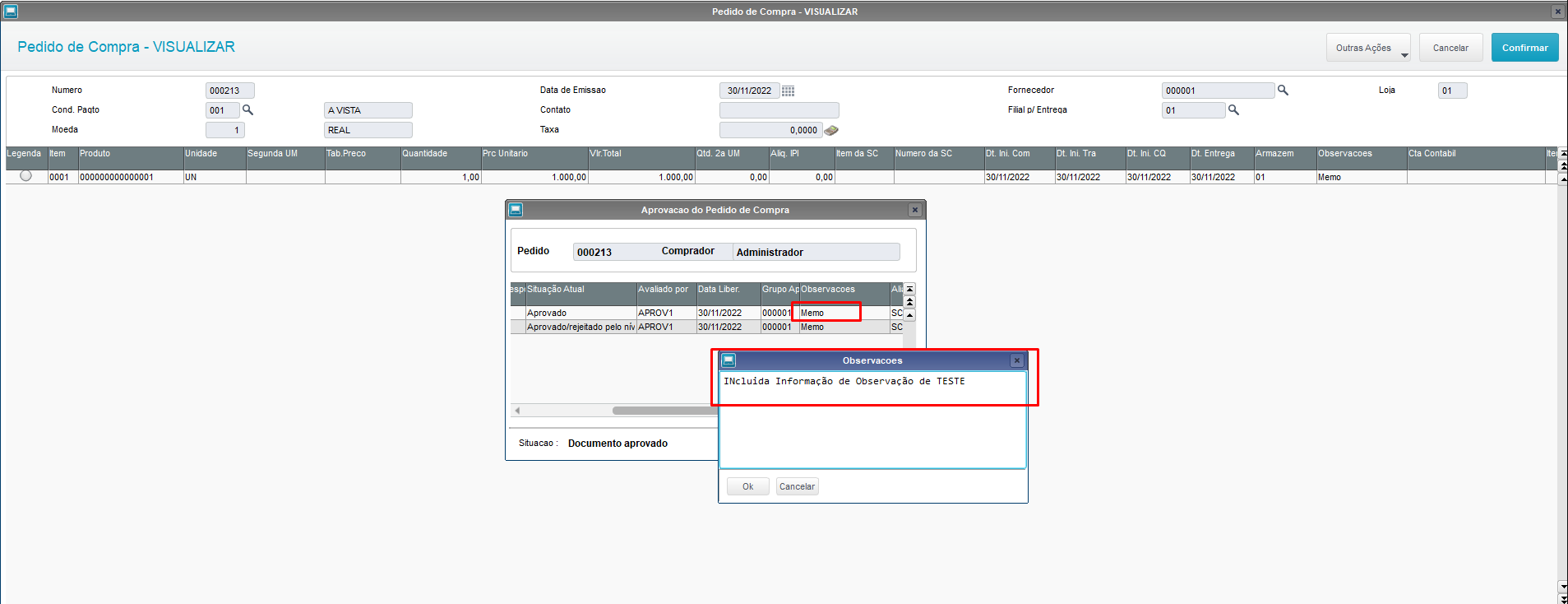Sort by the Produto column header

tap(131, 158)
